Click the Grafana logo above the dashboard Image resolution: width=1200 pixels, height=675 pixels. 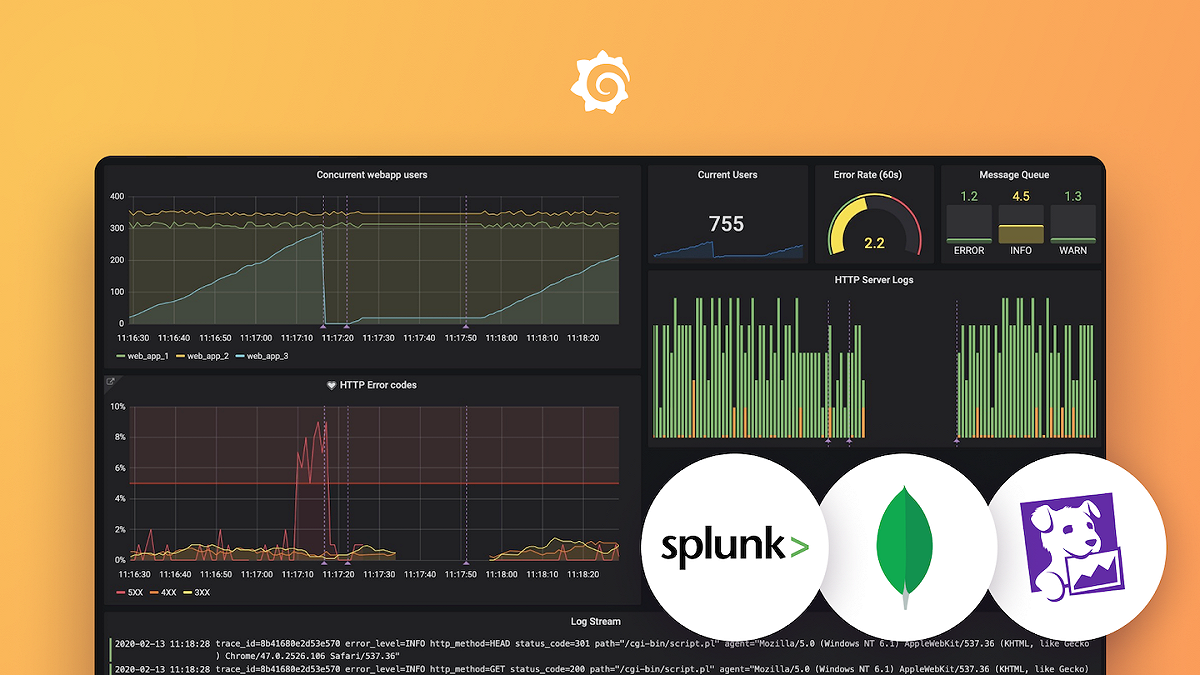pos(600,80)
